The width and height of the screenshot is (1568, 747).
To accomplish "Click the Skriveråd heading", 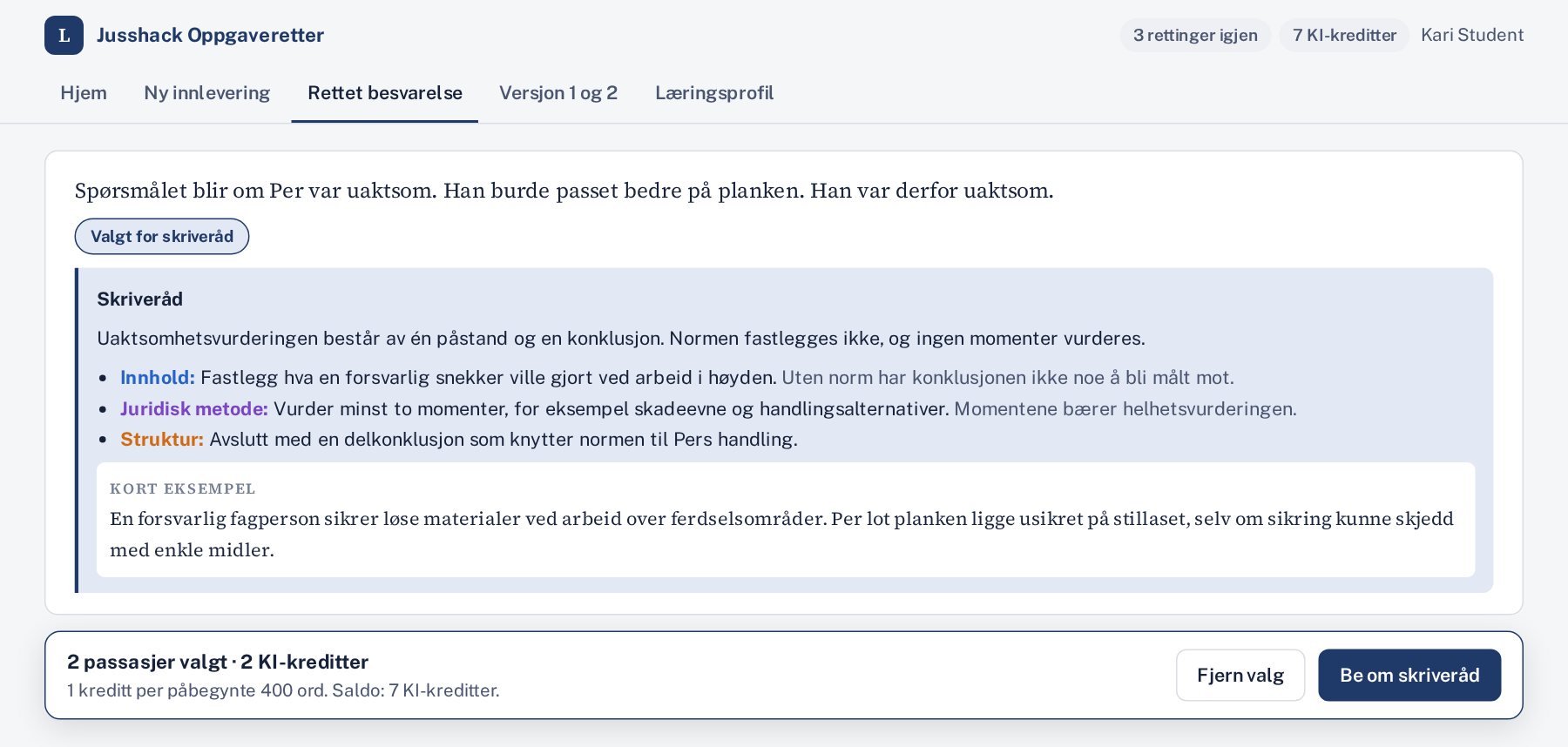I will click(139, 299).
